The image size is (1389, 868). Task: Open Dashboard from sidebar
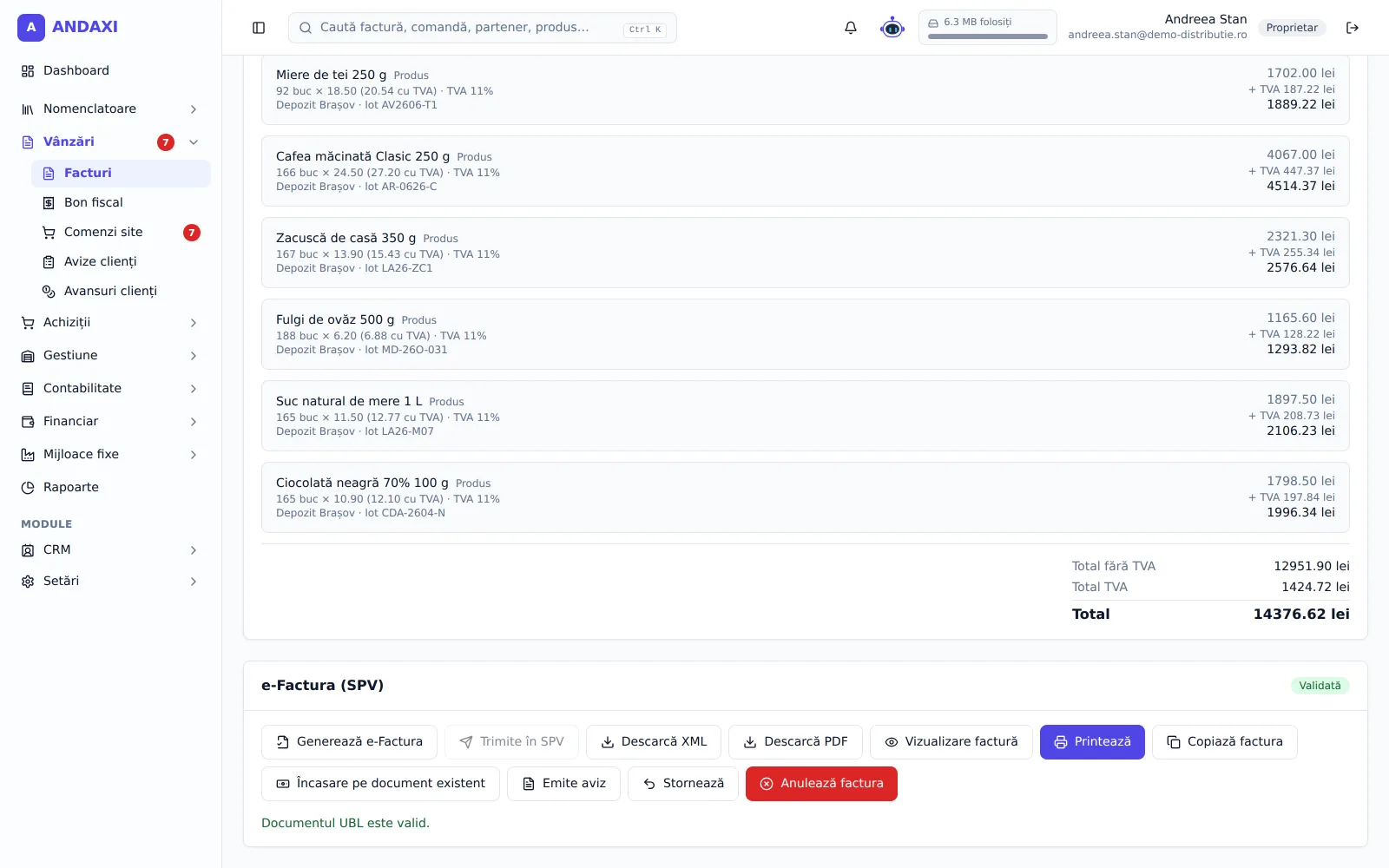pyautogui.click(x=111, y=70)
